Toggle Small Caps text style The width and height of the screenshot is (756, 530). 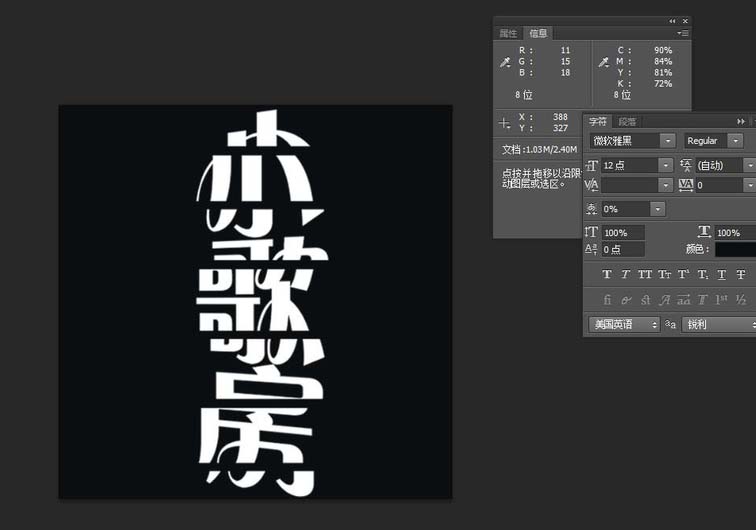click(x=664, y=274)
